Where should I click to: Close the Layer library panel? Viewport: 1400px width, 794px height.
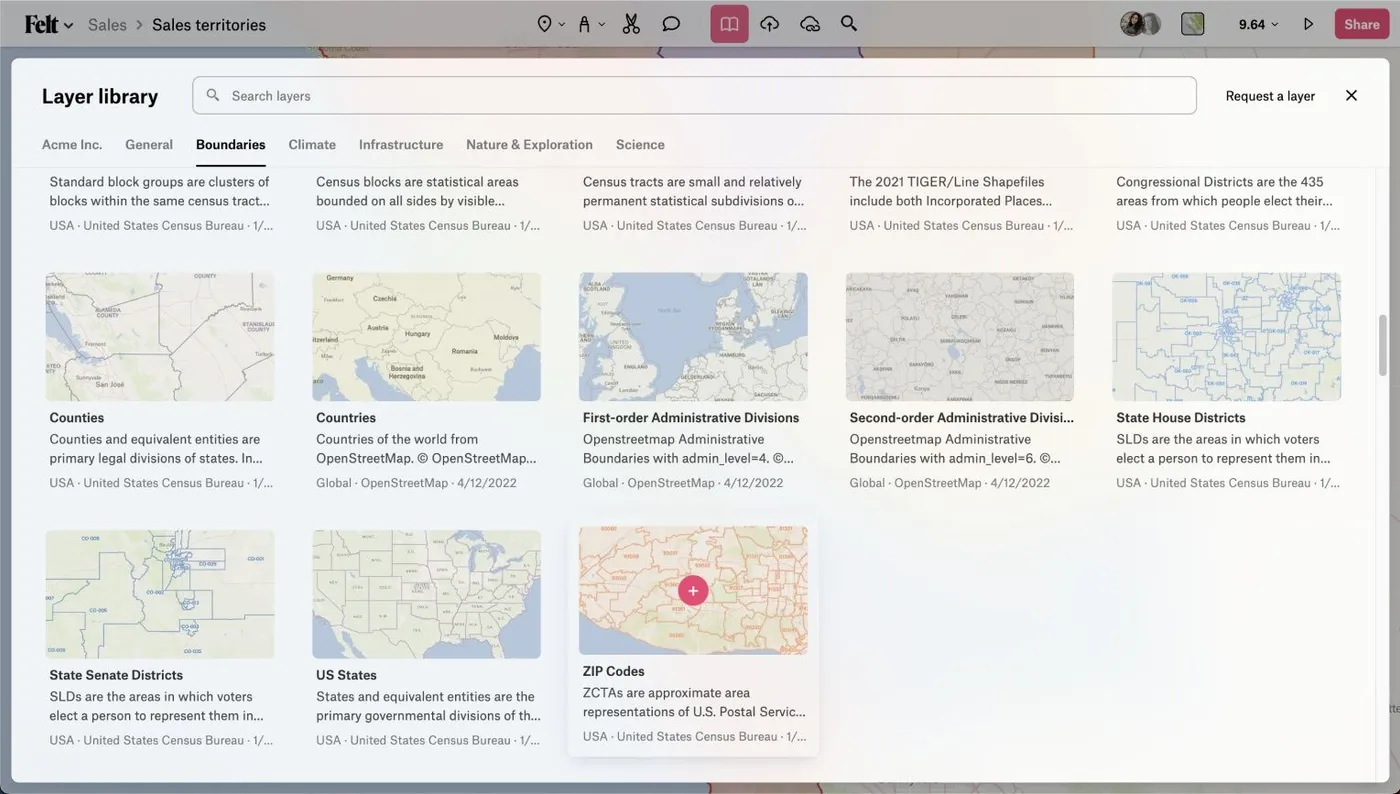click(x=1351, y=95)
